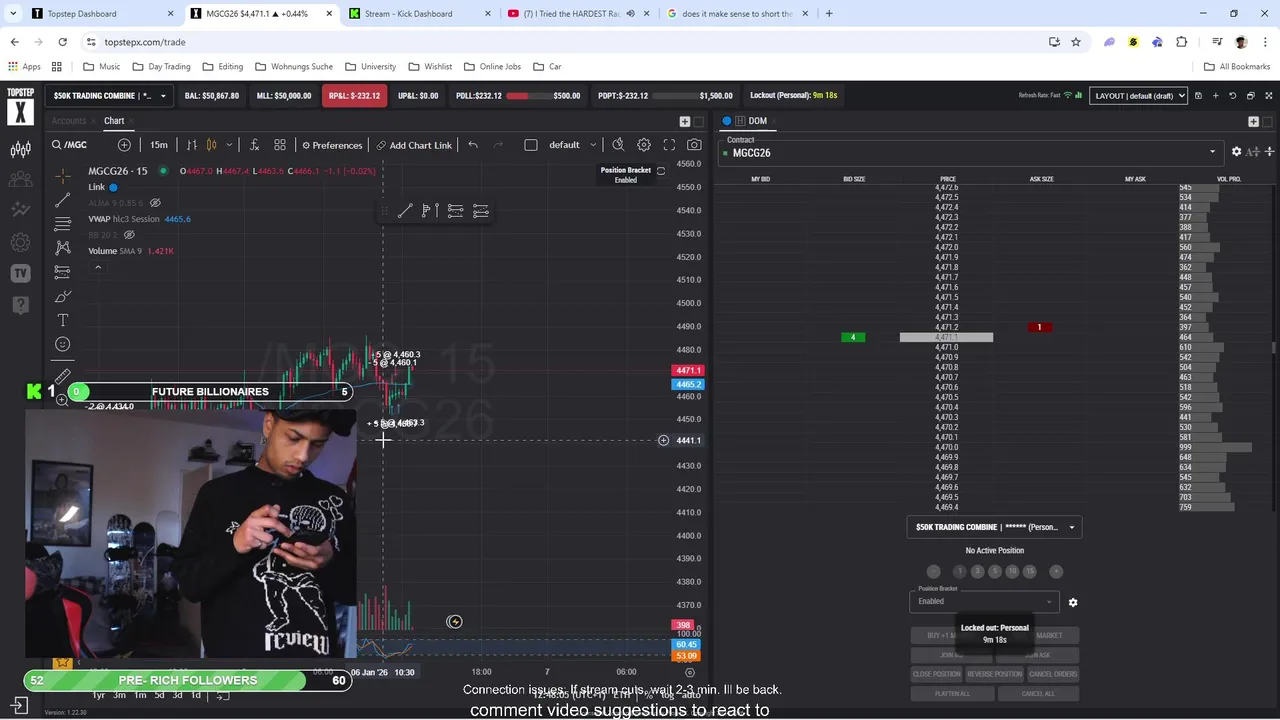
Task: Select the crosshair cursor drawing tool
Action: [62, 175]
